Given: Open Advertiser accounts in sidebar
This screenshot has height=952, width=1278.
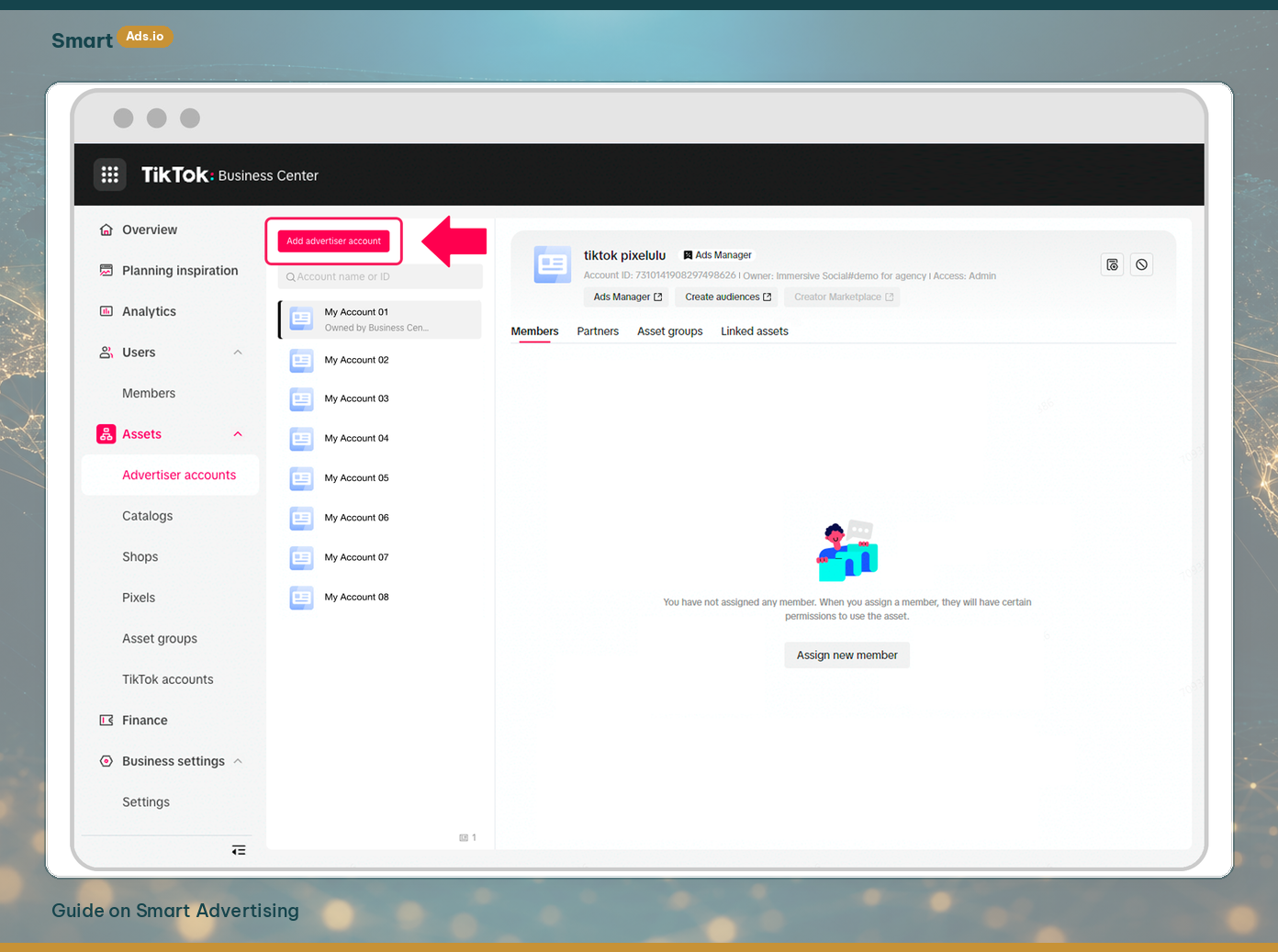Looking at the screenshot, I should click(171, 476).
